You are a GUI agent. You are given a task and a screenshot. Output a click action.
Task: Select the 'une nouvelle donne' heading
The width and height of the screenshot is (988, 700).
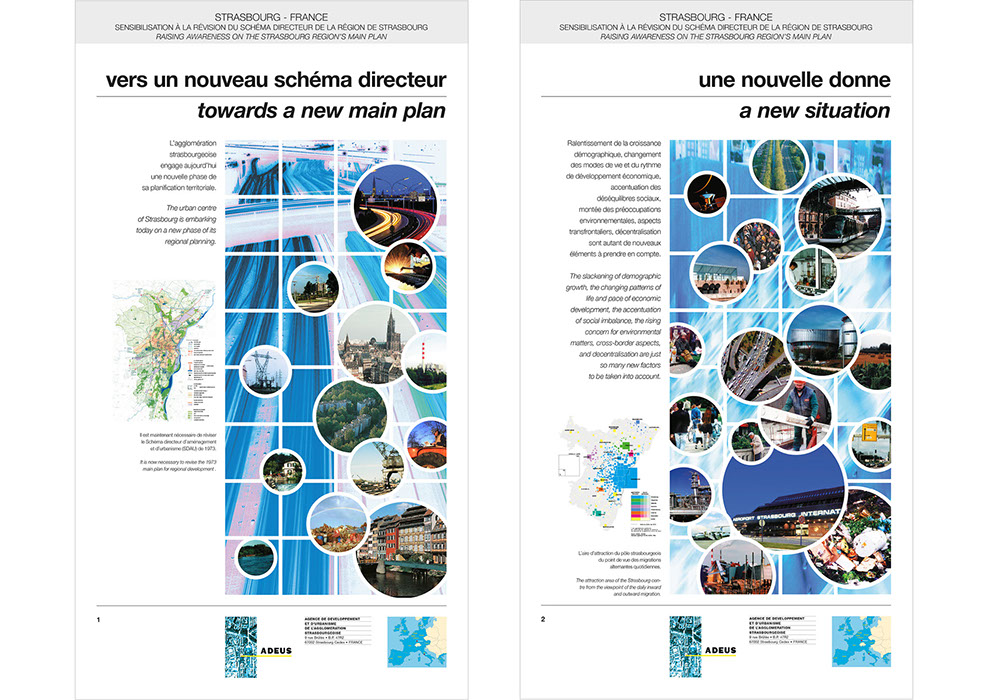[x=794, y=80]
